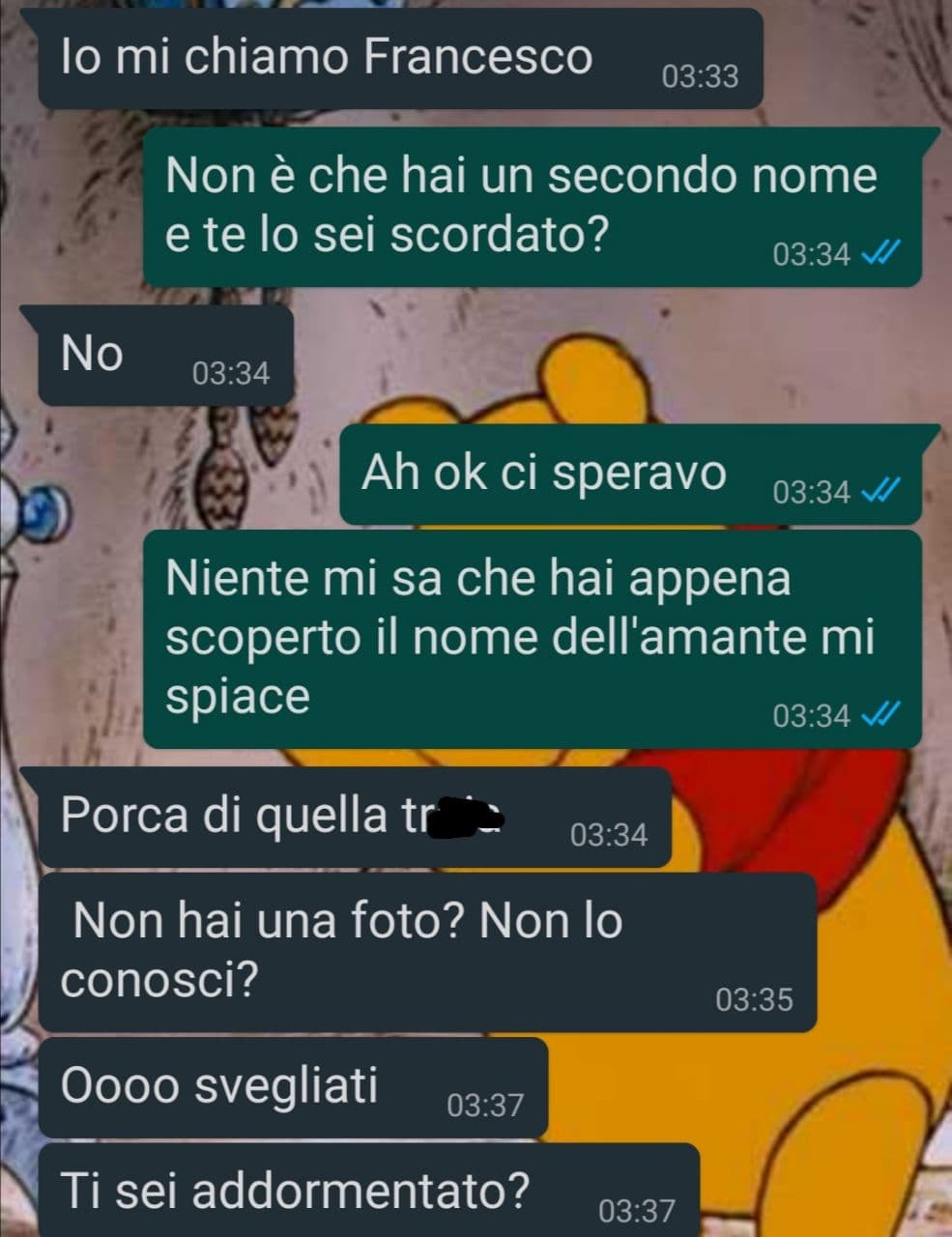This screenshot has width=952, height=1237.
Task: Tap the "Non hai una foto? Non lo conosci?" message
Action: point(427,952)
